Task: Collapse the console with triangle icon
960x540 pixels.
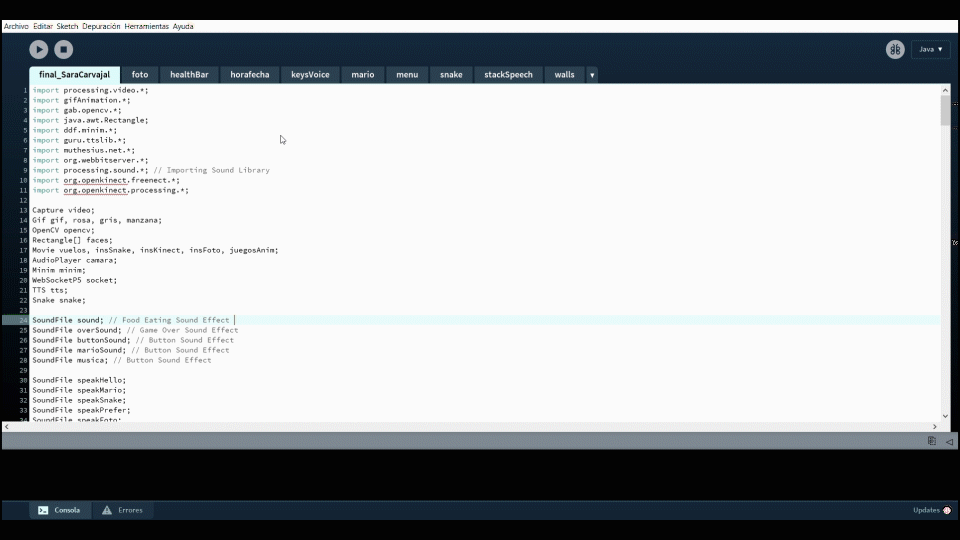Action: click(x=949, y=441)
